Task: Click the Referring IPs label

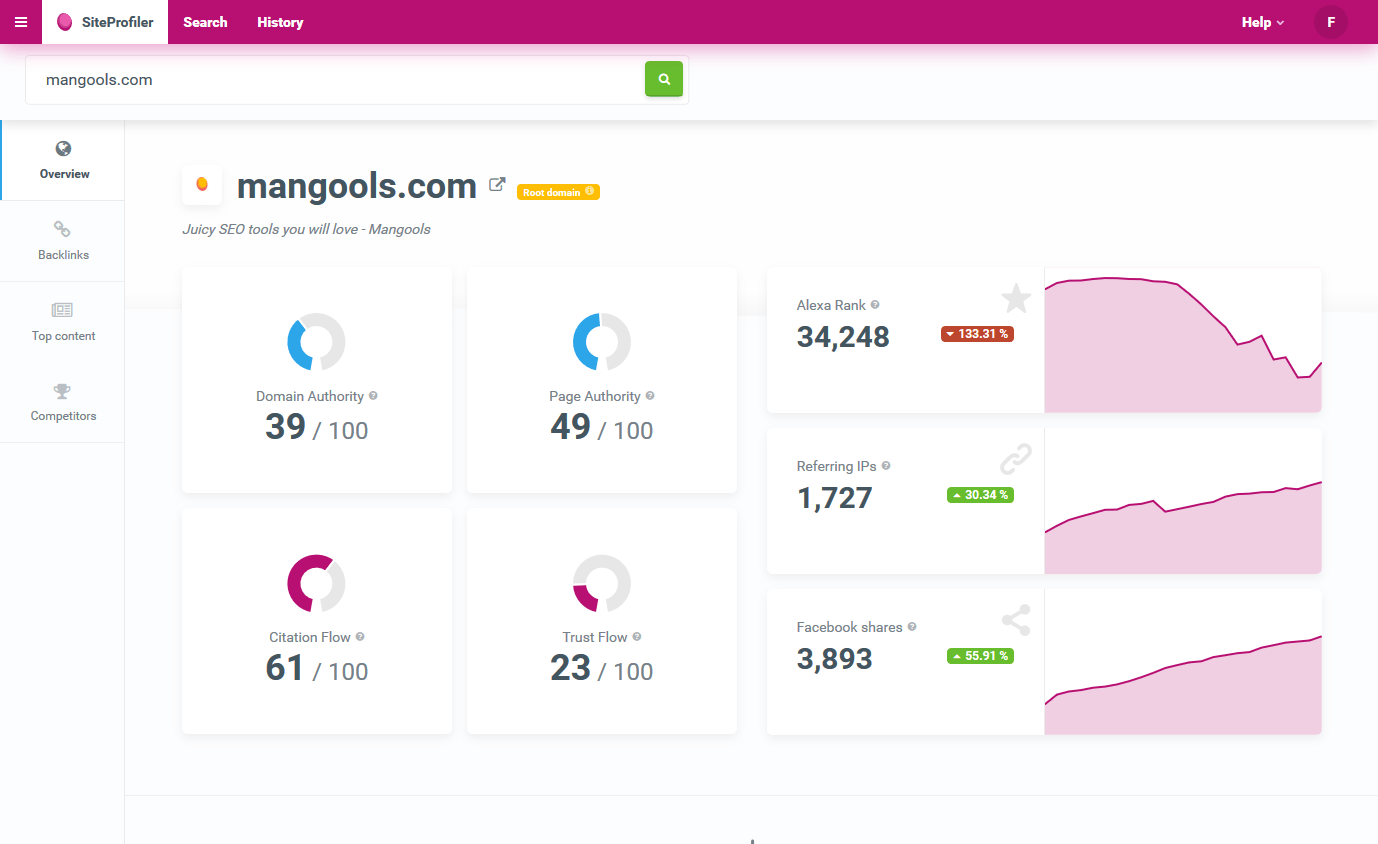Action: point(837,467)
